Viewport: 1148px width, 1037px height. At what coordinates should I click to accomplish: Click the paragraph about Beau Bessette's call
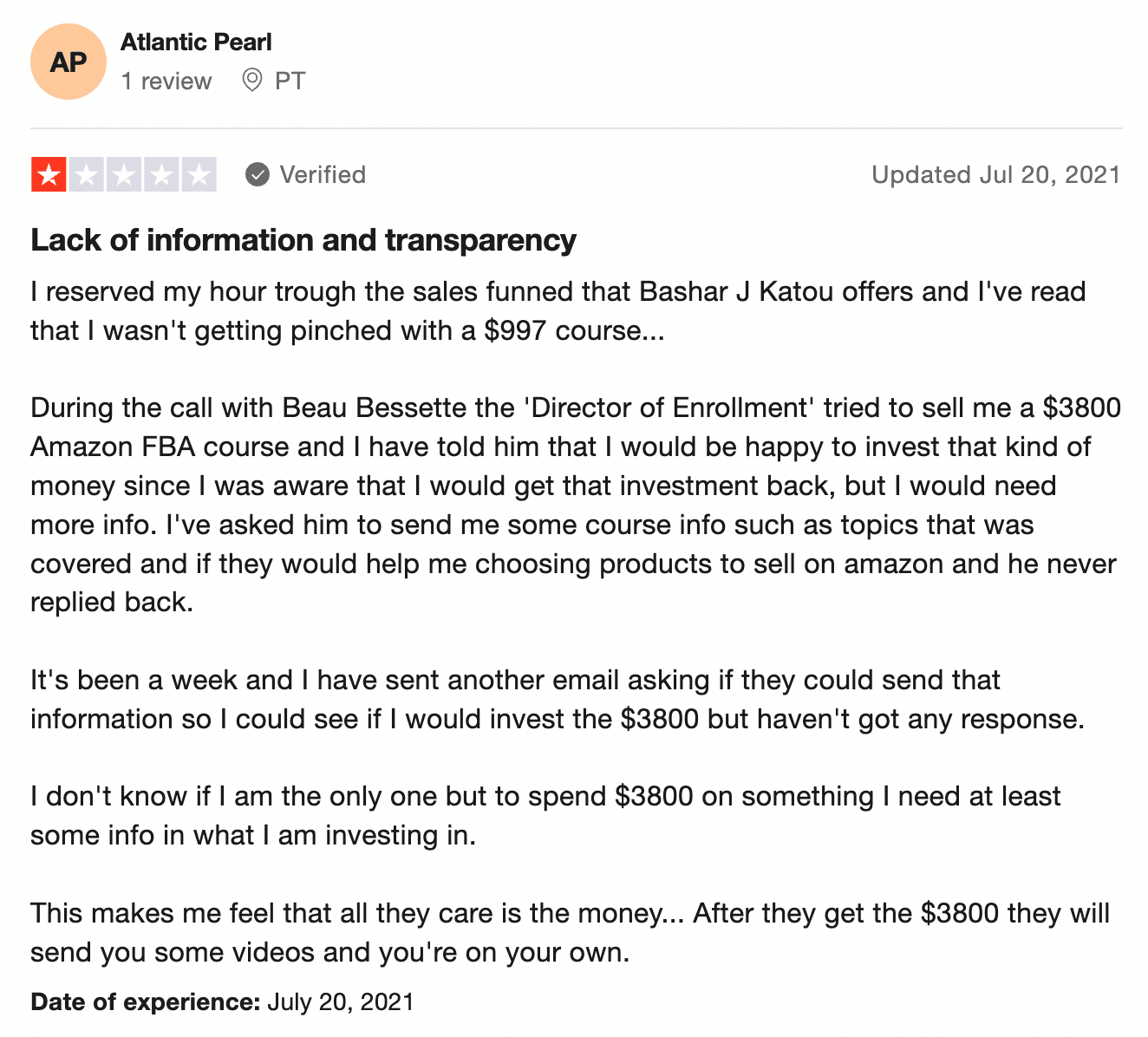click(576, 505)
